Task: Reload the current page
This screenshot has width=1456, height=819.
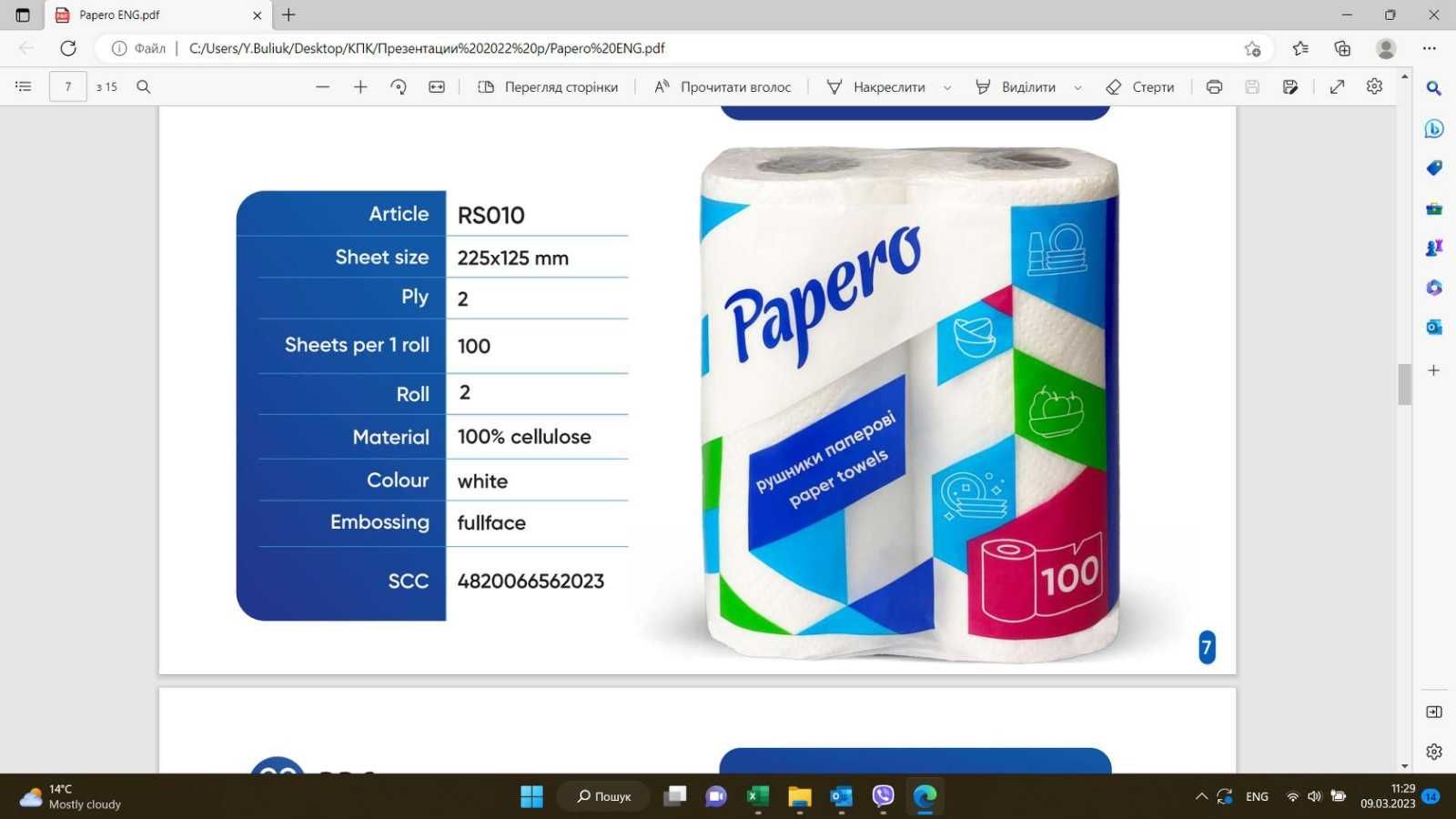Action: [68, 48]
